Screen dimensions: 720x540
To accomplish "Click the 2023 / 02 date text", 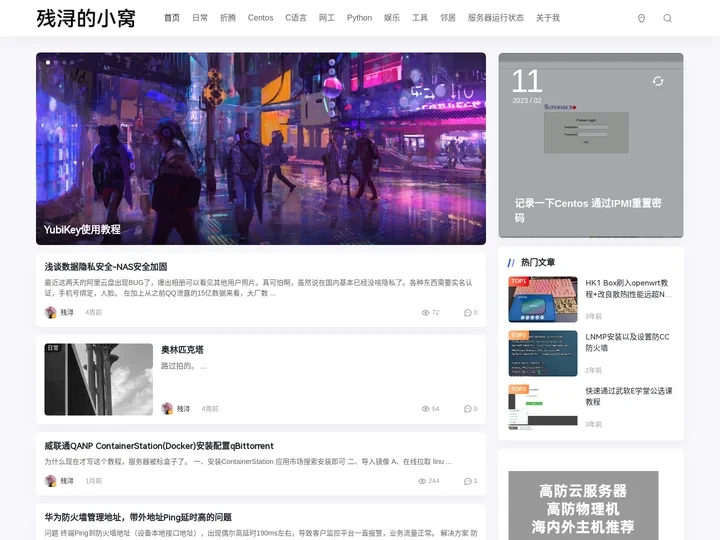I will (x=527, y=101).
